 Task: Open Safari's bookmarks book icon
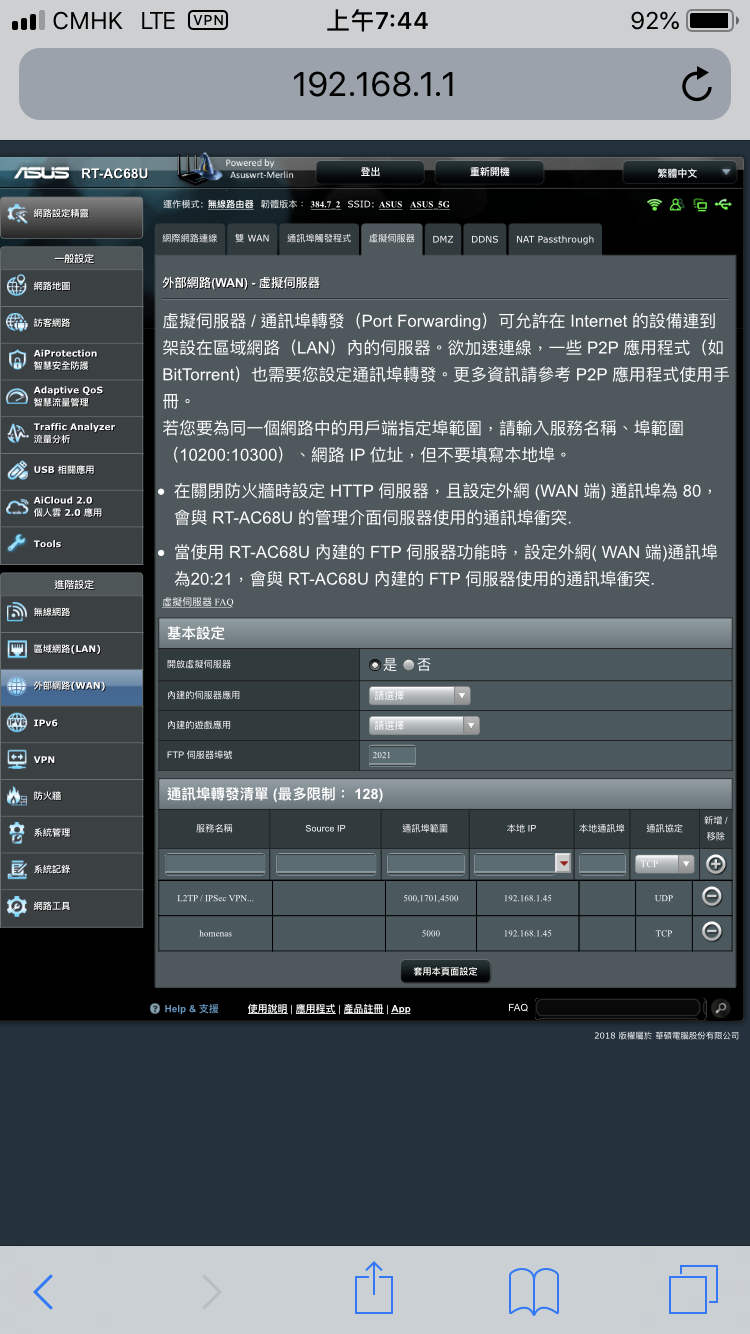point(534,1292)
